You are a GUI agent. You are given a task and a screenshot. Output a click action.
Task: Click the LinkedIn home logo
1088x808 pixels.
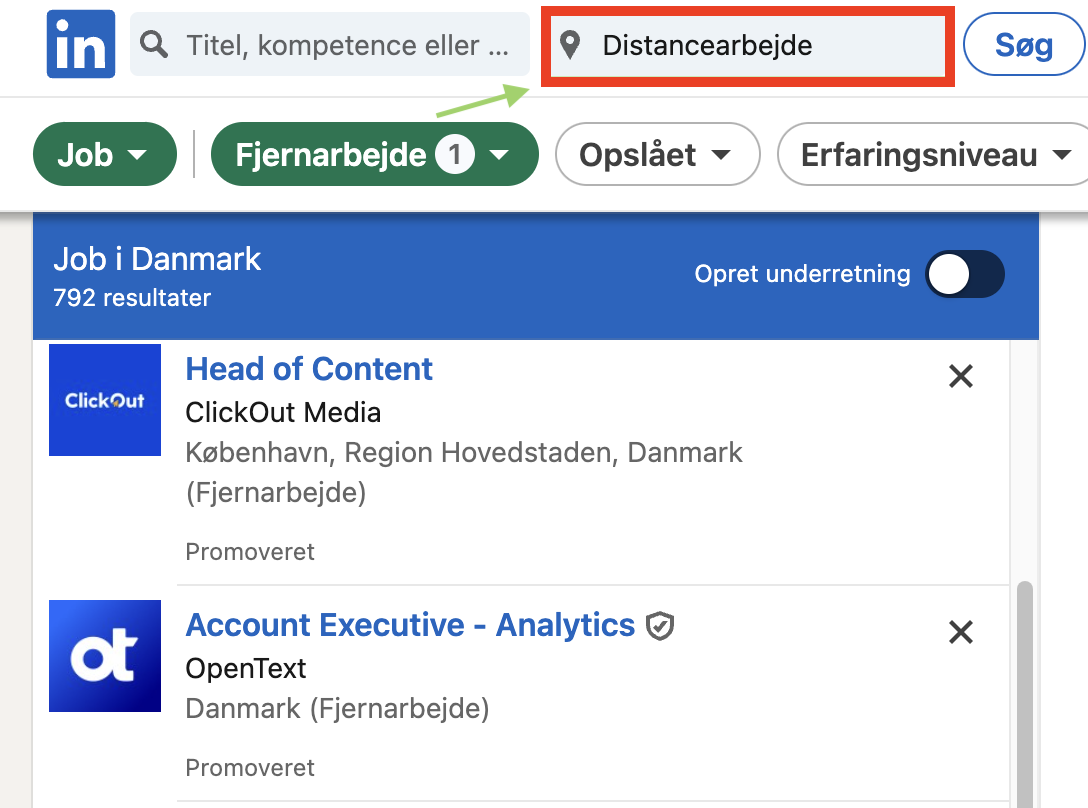80,43
